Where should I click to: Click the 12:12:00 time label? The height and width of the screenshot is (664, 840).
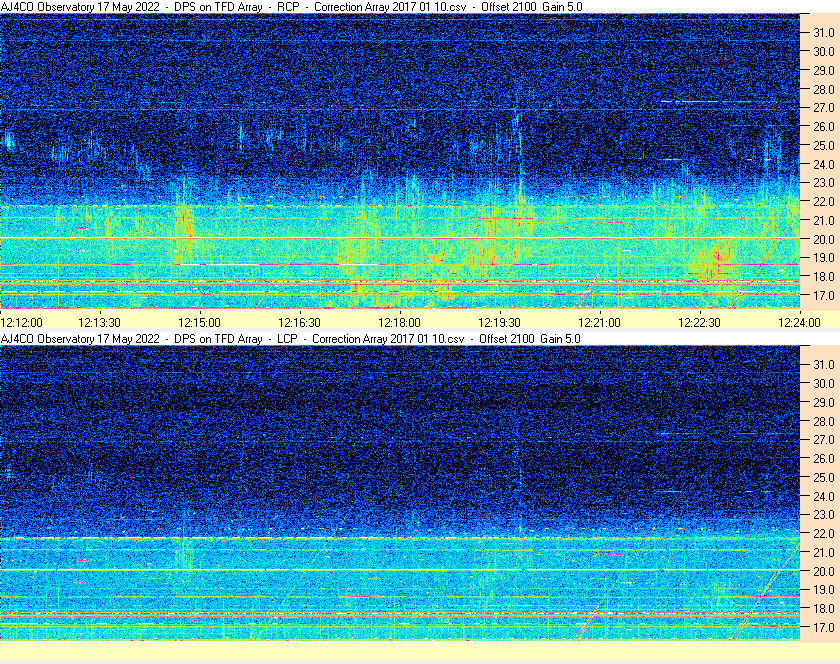(22, 322)
